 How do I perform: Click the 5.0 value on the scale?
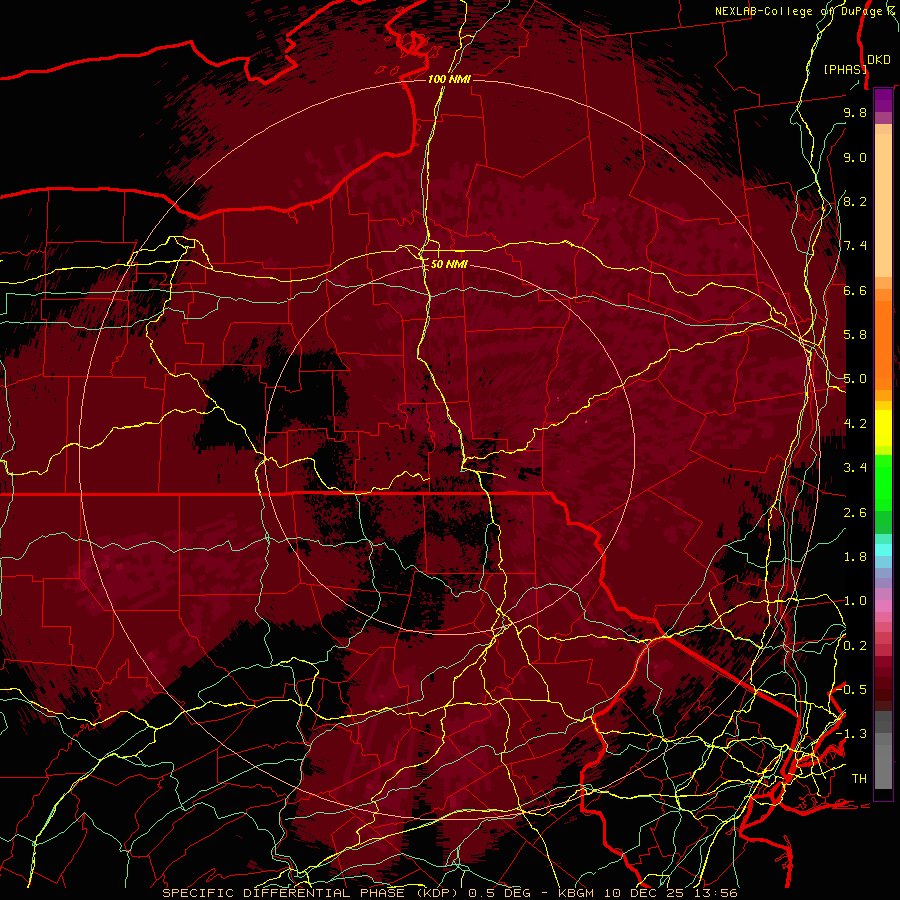click(855, 379)
